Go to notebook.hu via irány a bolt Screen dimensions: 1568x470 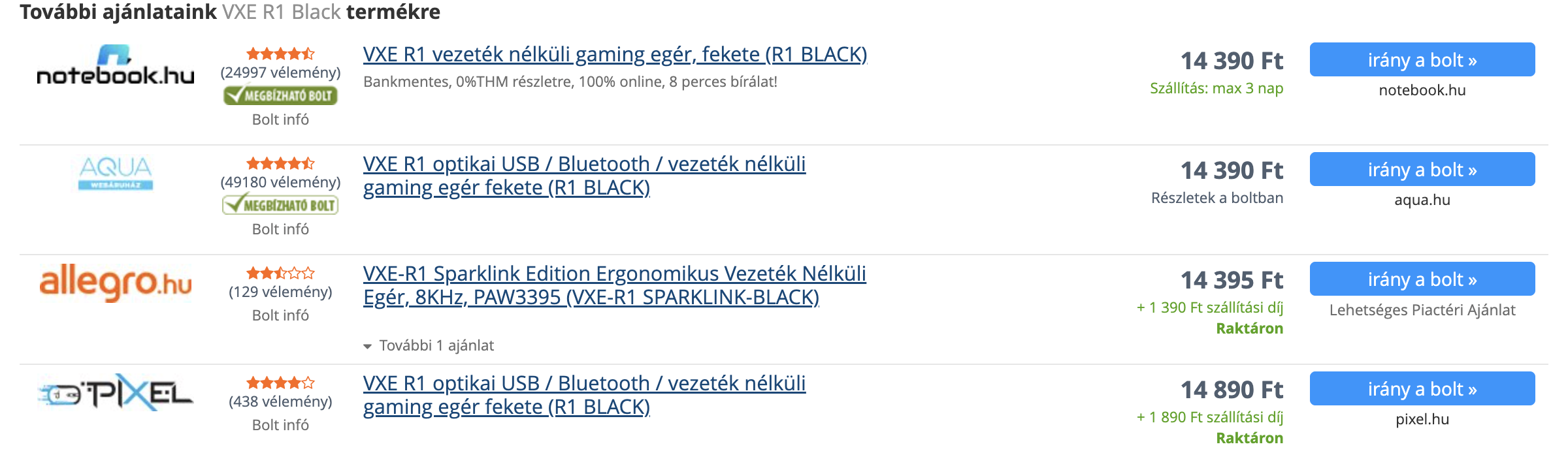pos(1422,60)
